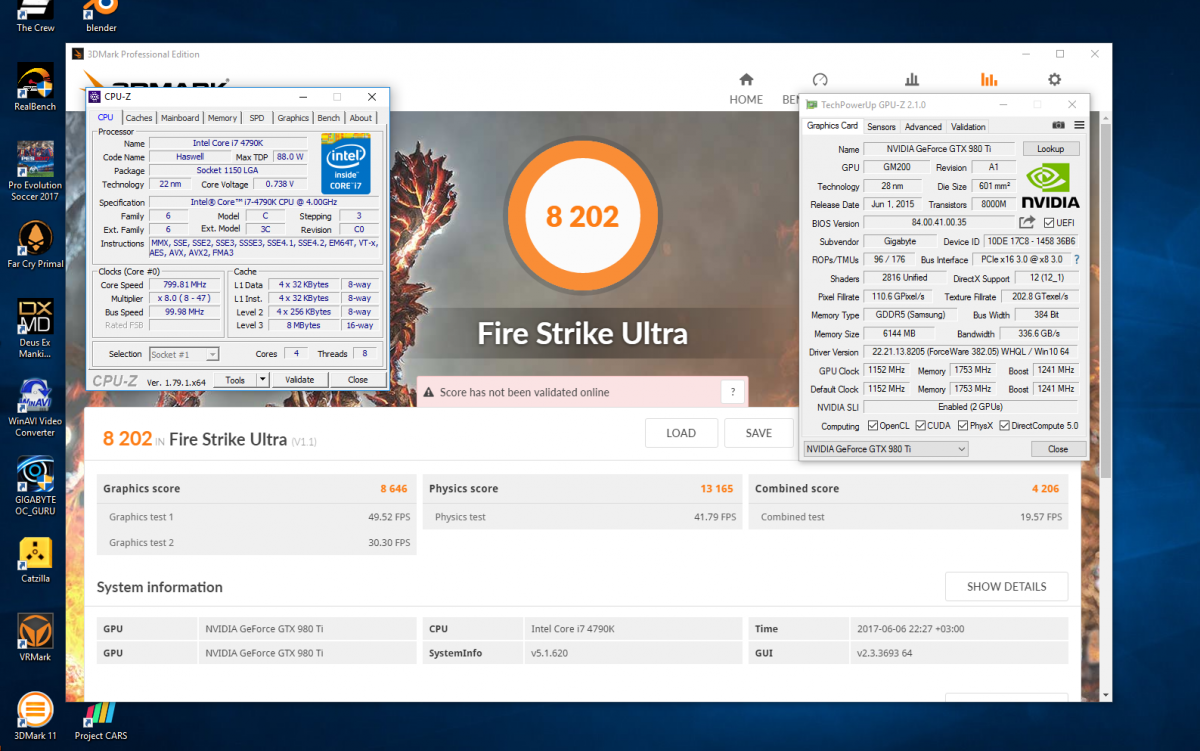
Task: Open RealBench desktop icon
Action: click(x=35, y=87)
